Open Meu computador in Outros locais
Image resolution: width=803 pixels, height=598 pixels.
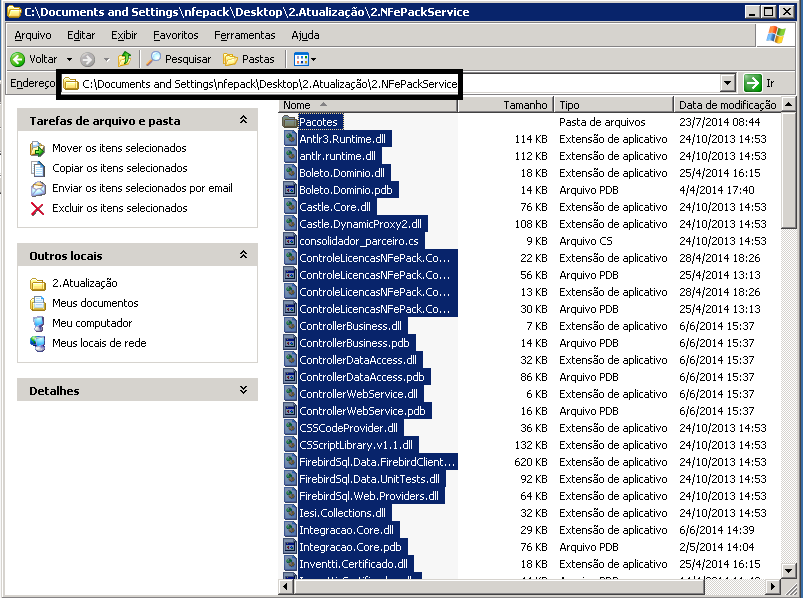point(92,323)
